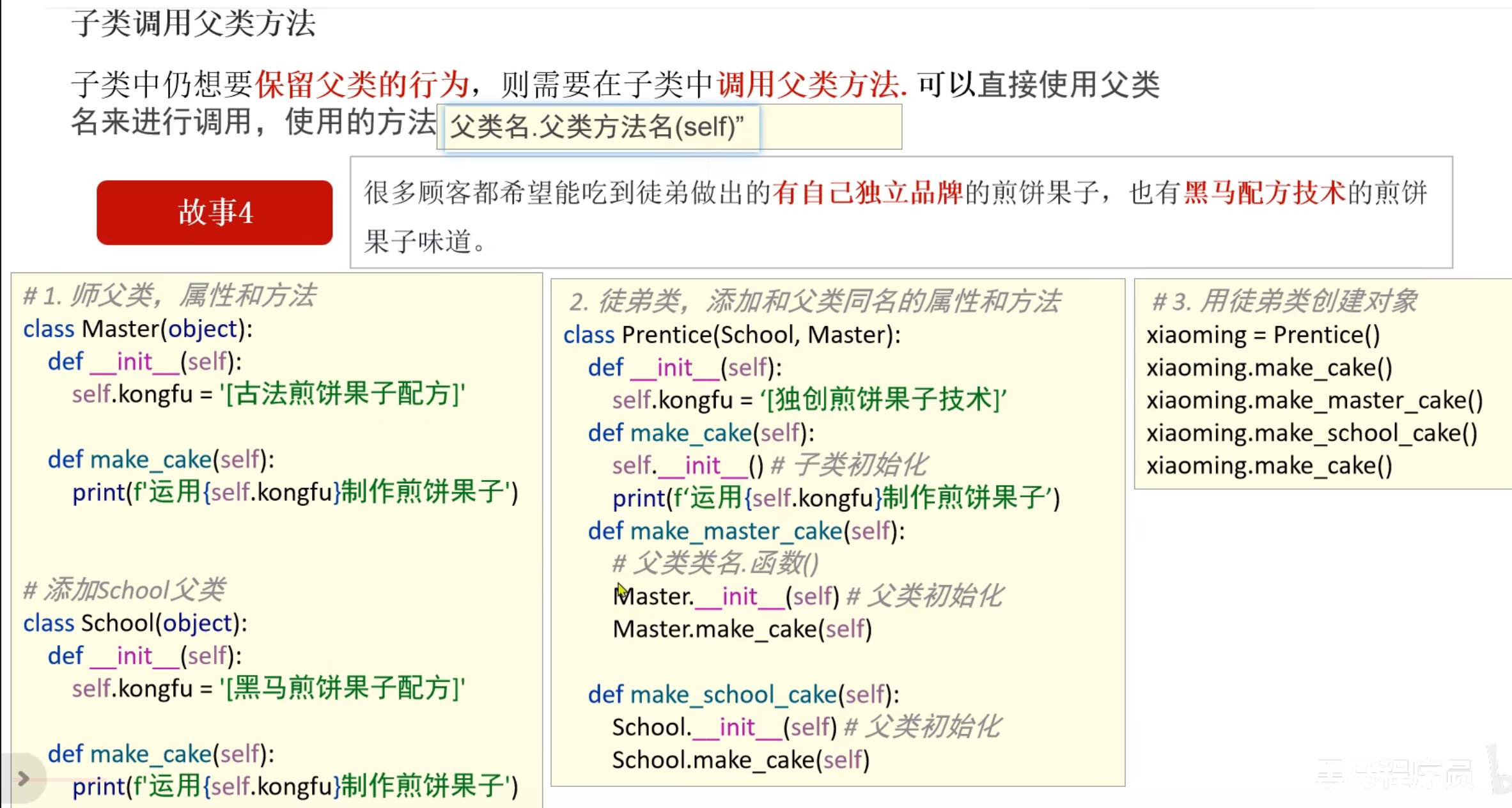Click def make_master_cake(self) line
This screenshot has width=1512, height=808.
[x=746, y=531]
